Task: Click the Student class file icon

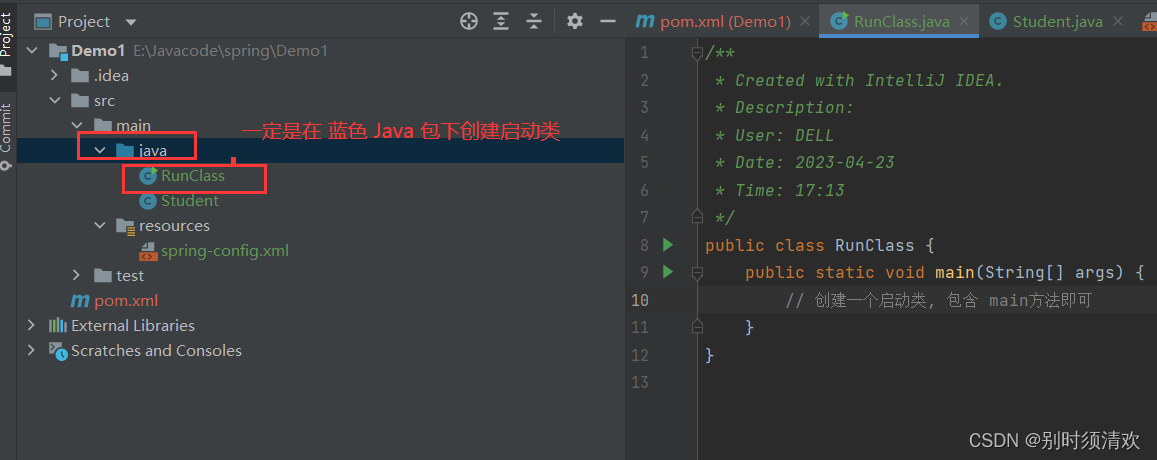Action: pos(148,201)
